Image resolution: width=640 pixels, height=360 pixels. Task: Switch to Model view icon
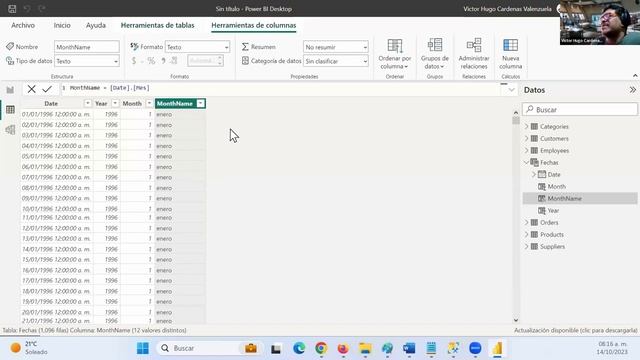pyautogui.click(x=10, y=130)
